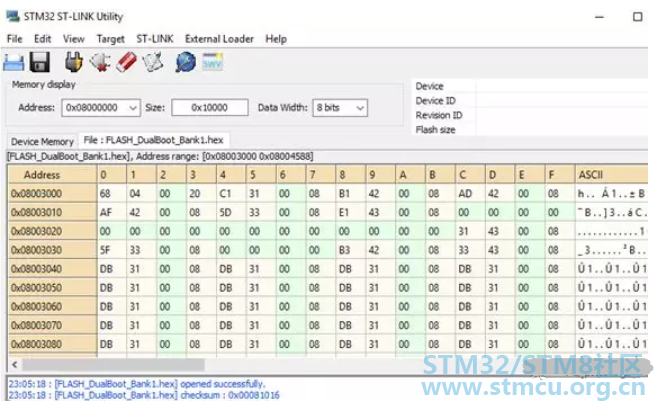Click column header 8
The height and width of the screenshot is (410, 654).
[x=350, y=175]
